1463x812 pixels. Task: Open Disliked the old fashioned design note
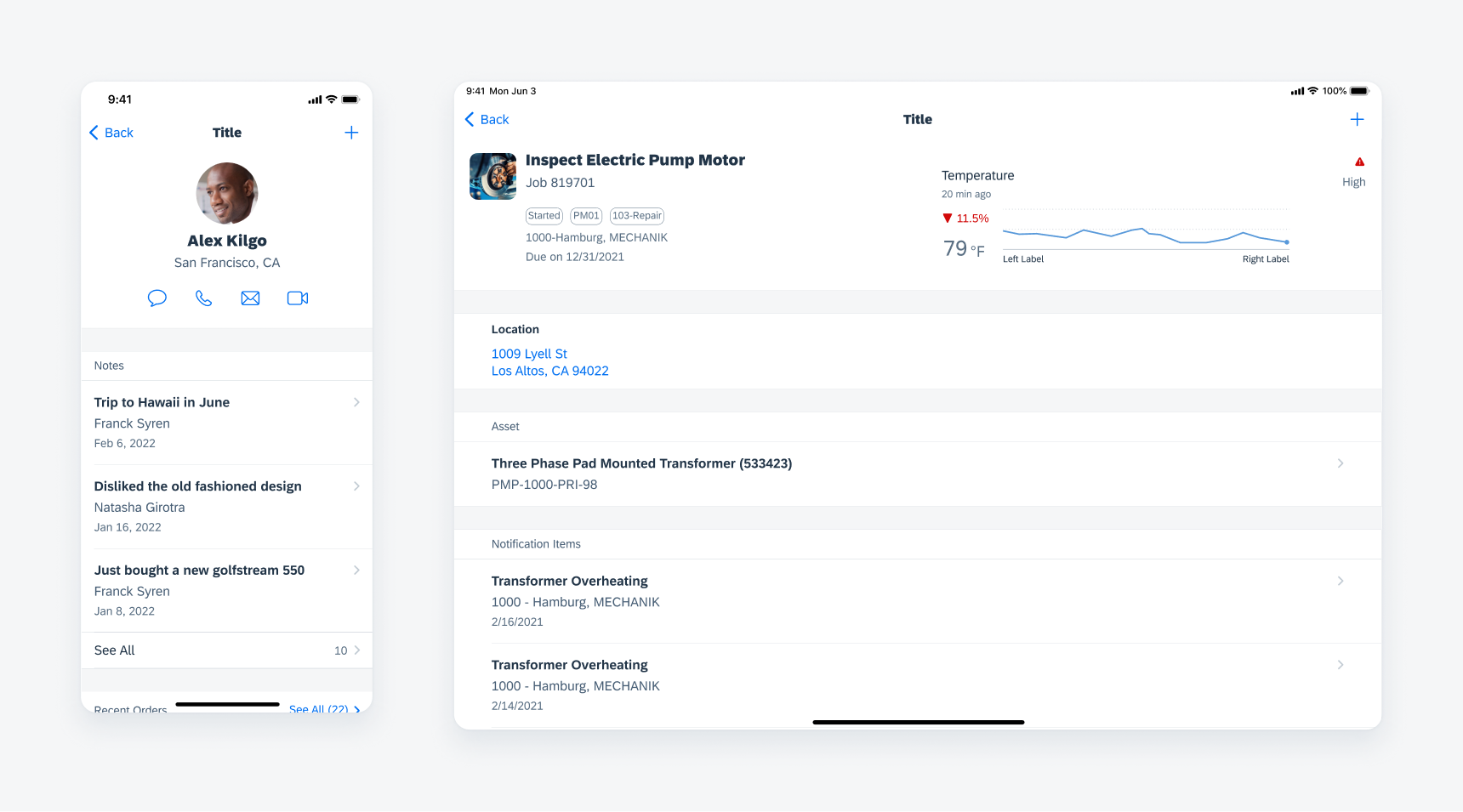tap(227, 507)
